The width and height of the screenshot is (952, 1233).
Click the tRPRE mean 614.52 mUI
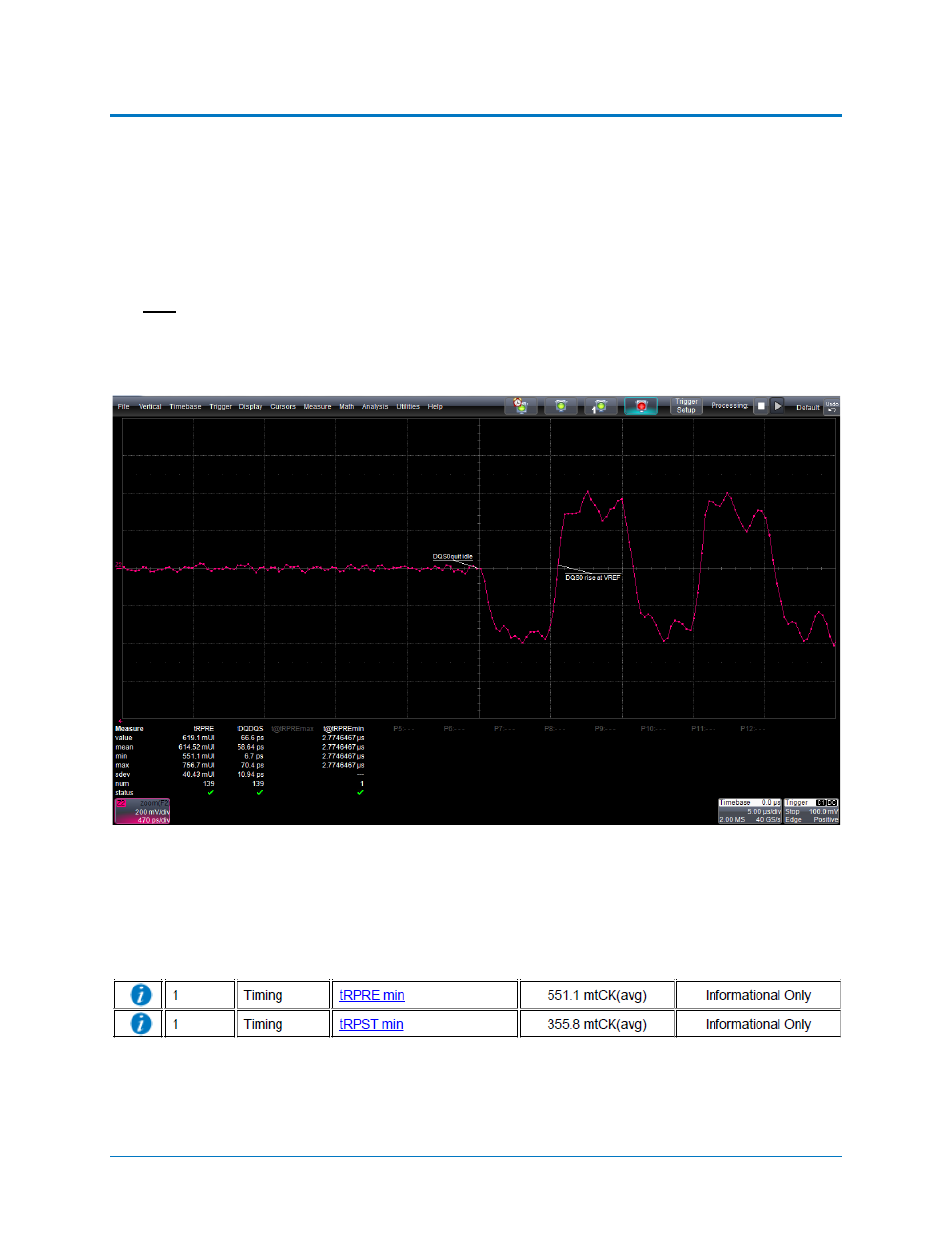pyautogui.click(x=196, y=747)
